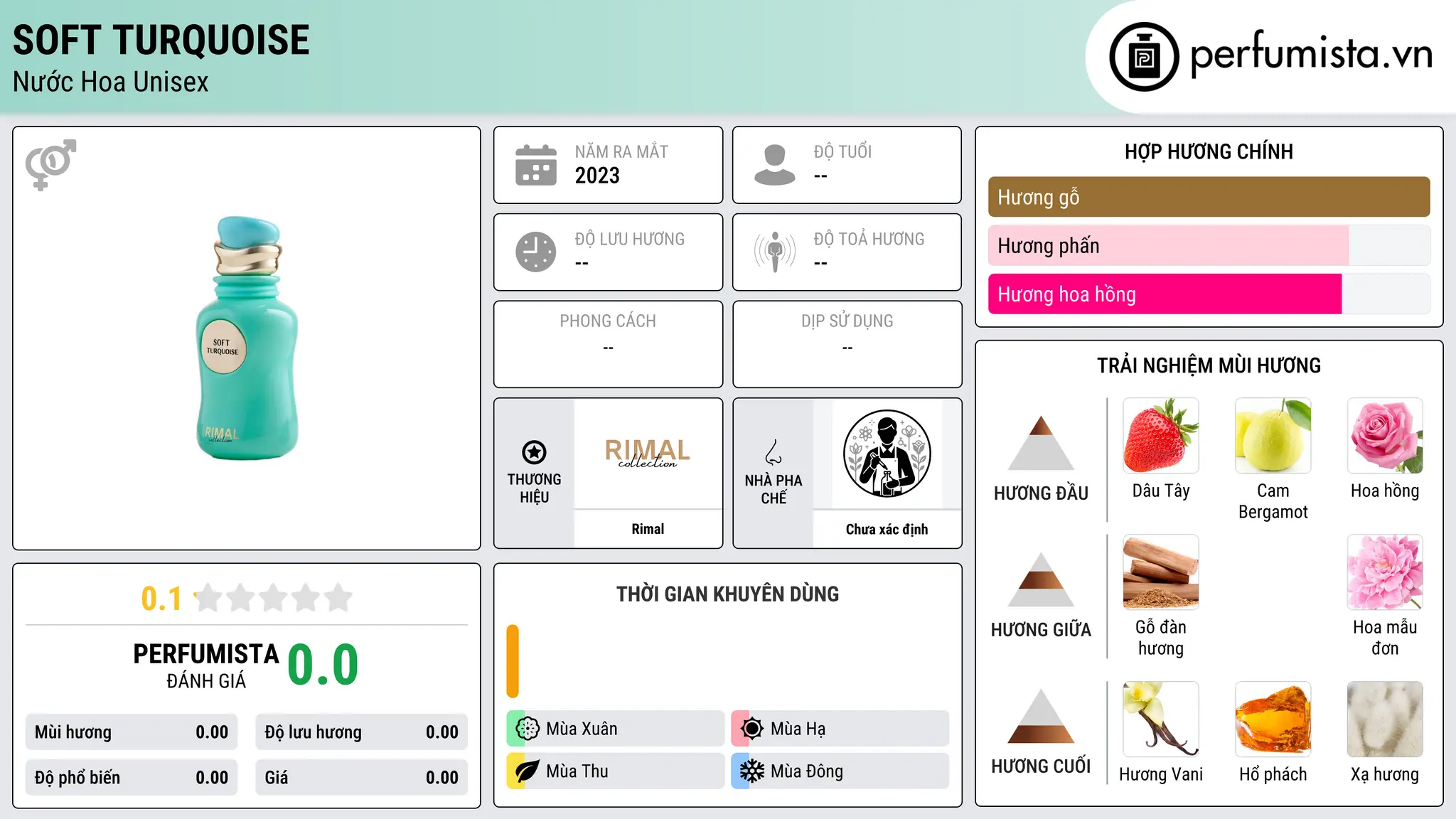This screenshot has width=1456, height=819.
Task: Click the THỜI GIAN KHUYÊN DÙNG heading
Action: (x=727, y=594)
